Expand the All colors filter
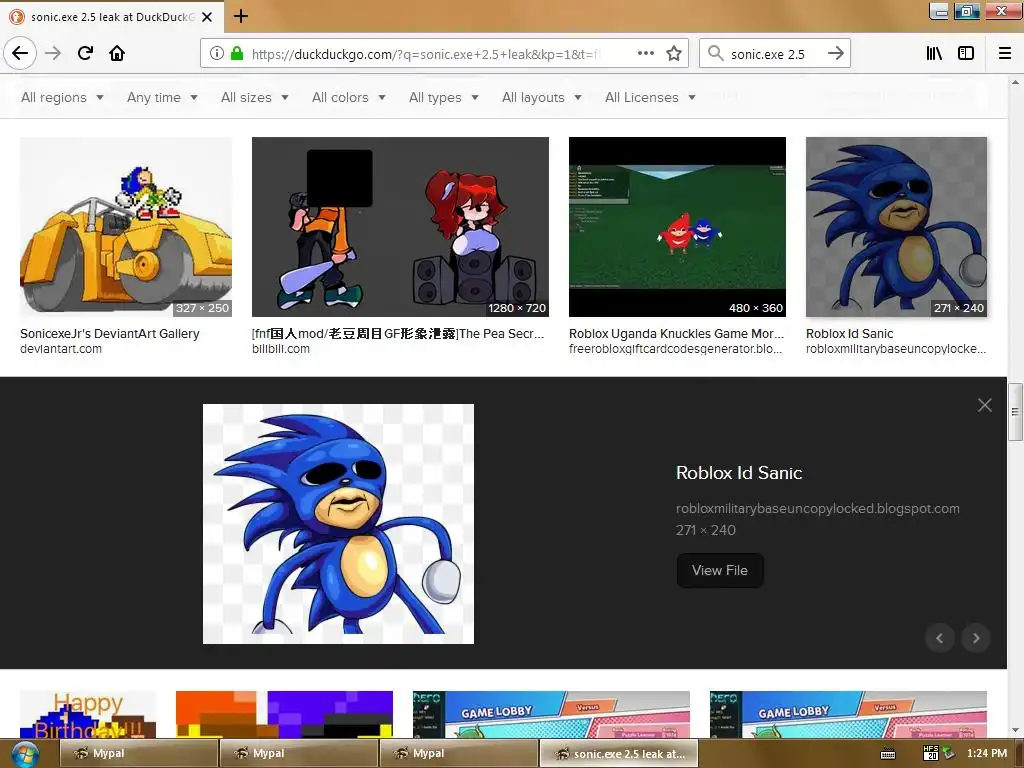The width and height of the screenshot is (1024, 768). (349, 97)
